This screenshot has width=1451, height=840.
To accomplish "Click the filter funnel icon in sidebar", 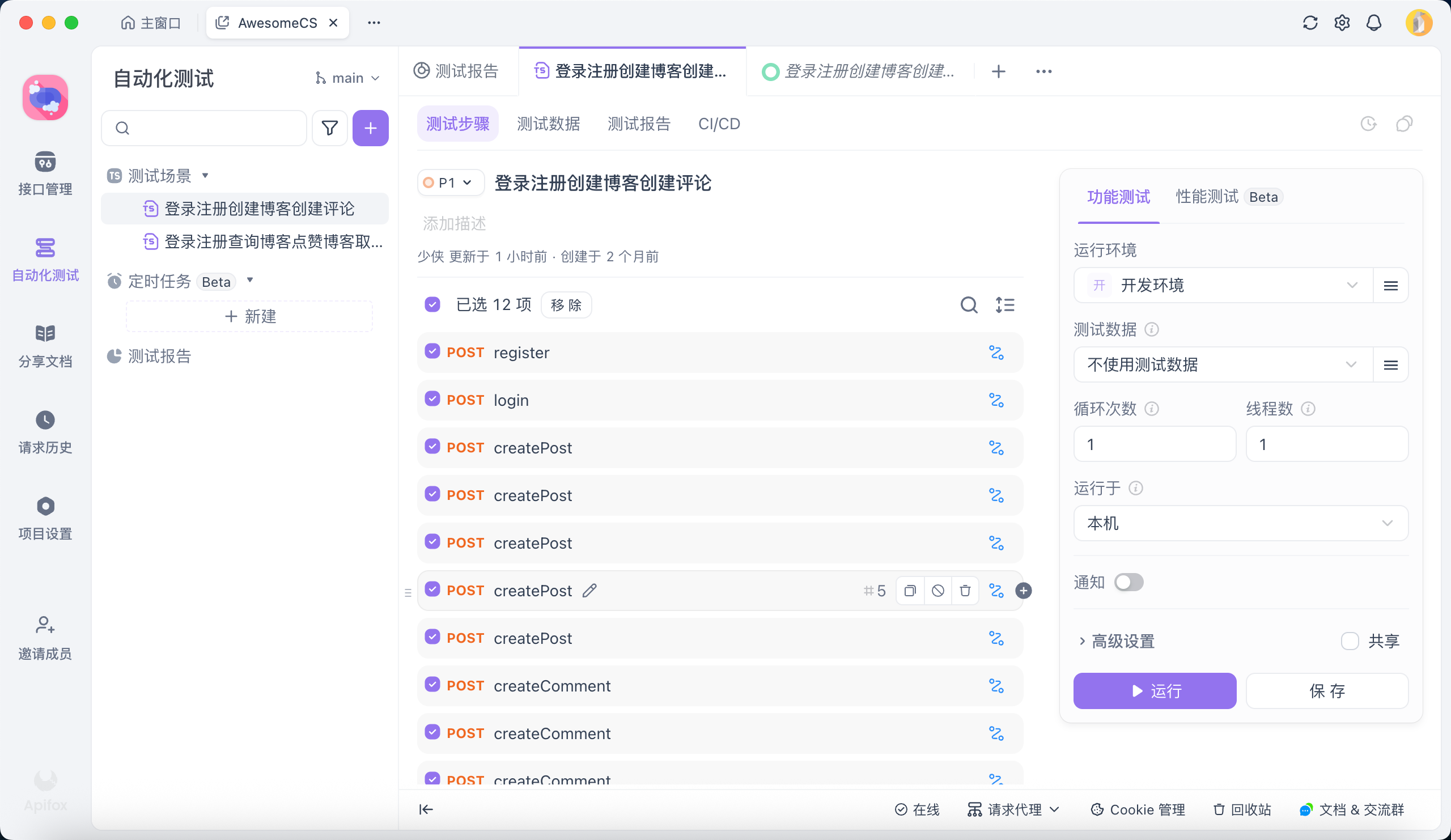I will tap(329, 128).
